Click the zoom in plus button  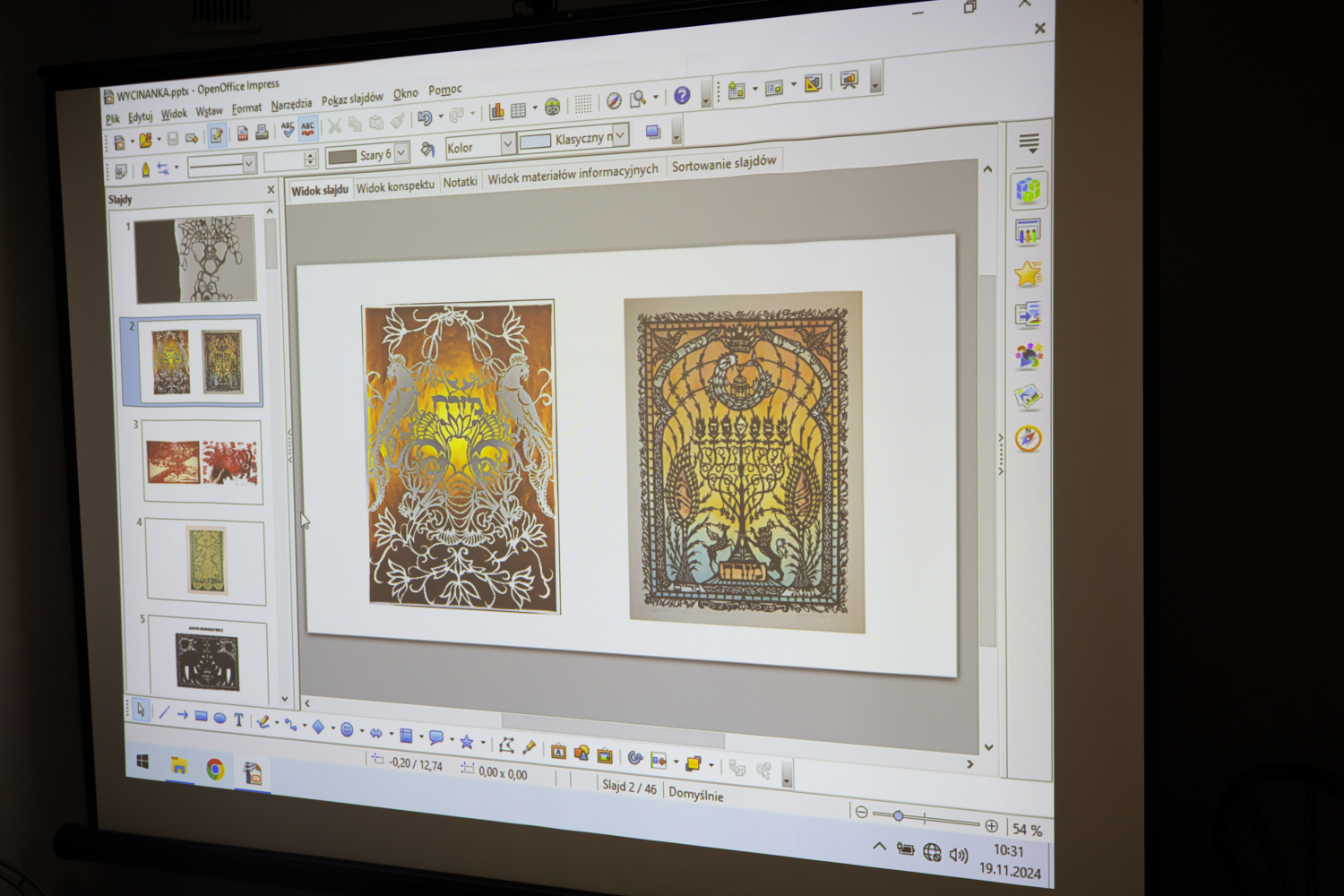click(991, 825)
